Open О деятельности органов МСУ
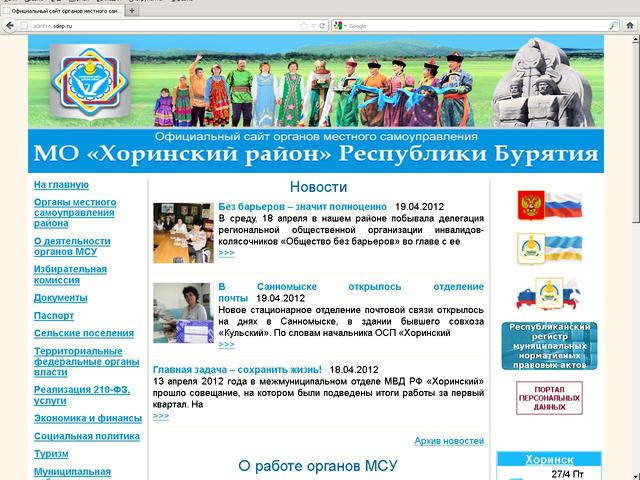The height and width of the screenshot is (480, 640). [x=72, y=247]
